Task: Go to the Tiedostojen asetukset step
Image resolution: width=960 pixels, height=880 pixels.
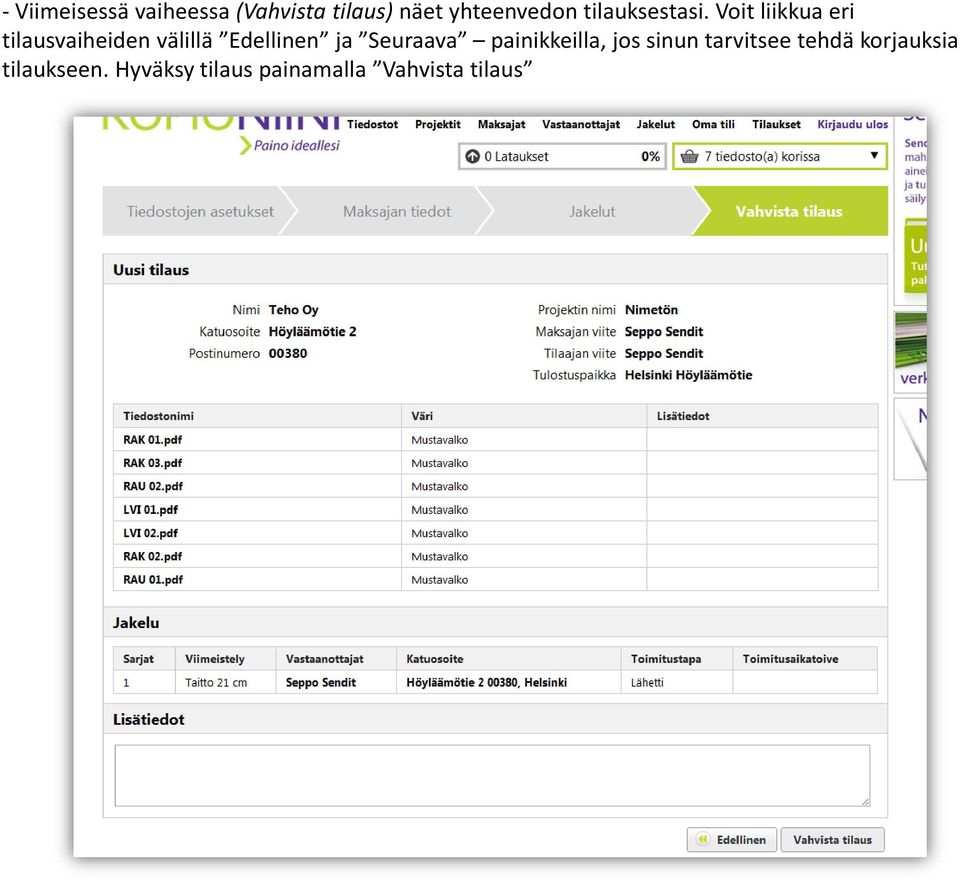Action: pyautogui.click(x=200, y=211)
